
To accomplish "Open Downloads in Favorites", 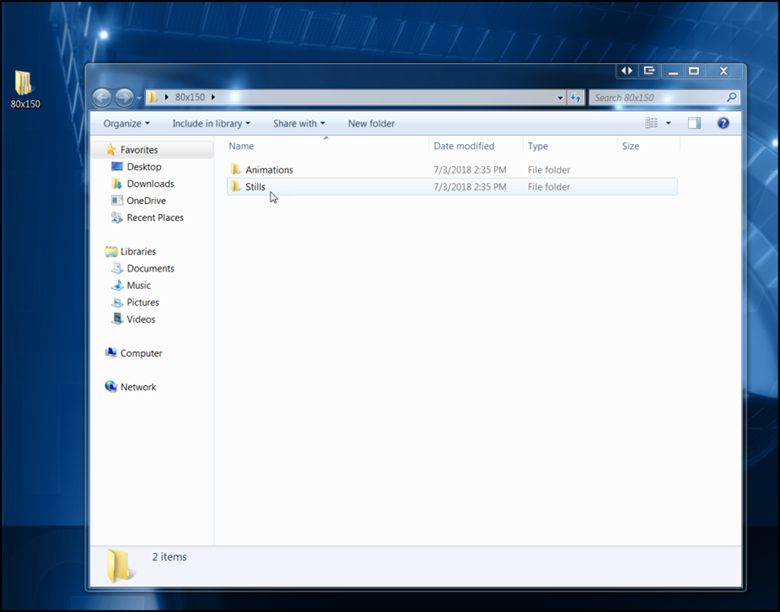I will tap(150, 184).
